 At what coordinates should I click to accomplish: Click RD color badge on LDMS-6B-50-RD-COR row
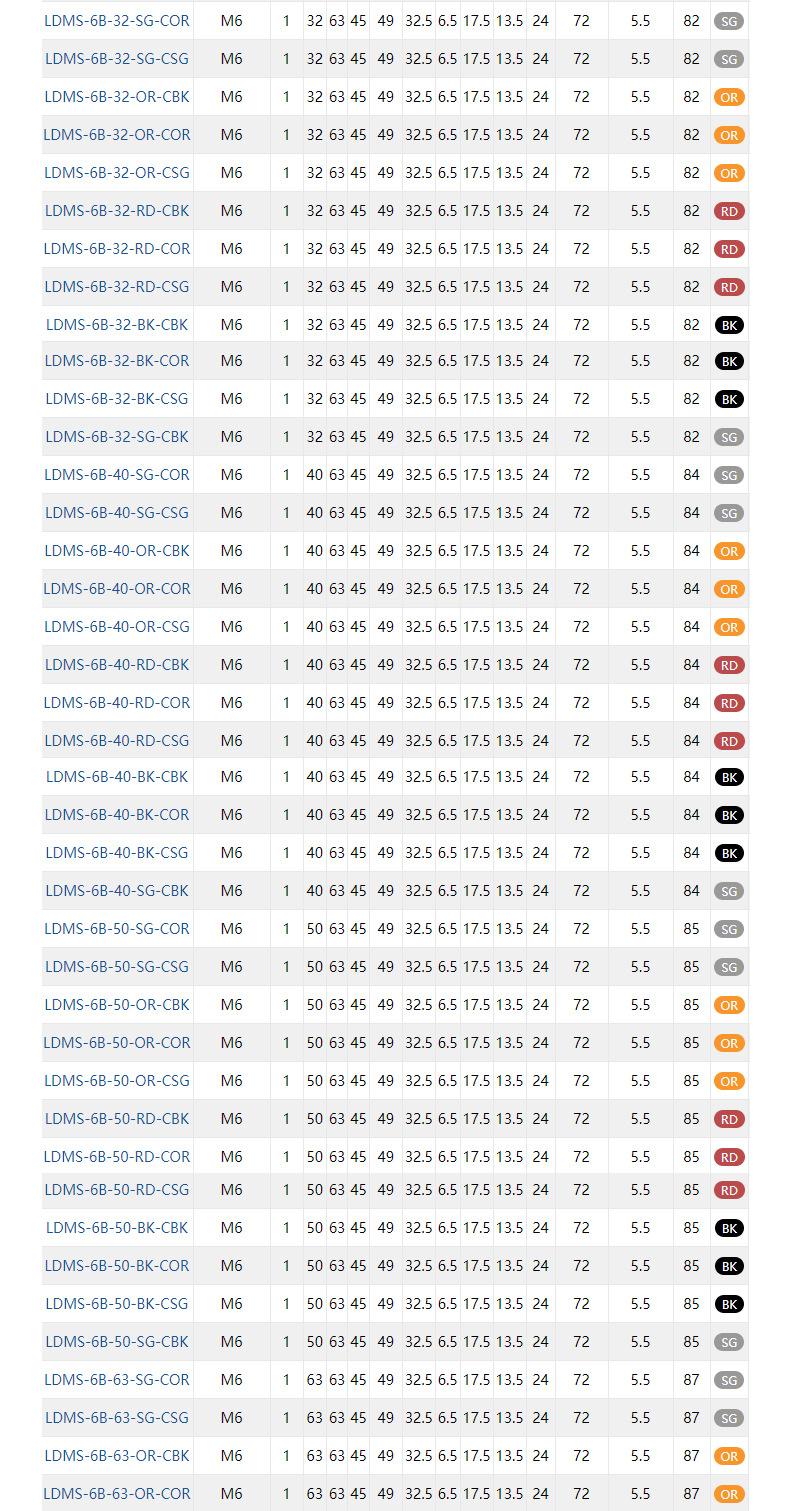[x=729, y=1158]
